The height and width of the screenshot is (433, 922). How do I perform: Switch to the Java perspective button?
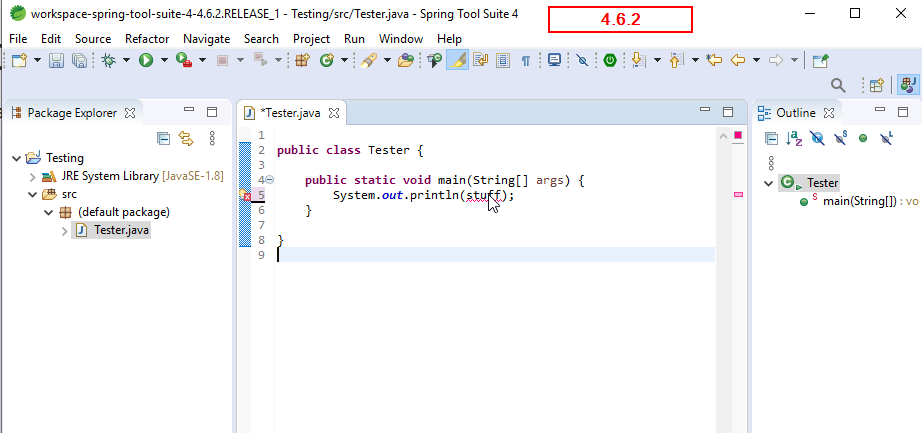pyautogui.click(x=907, y=85)
